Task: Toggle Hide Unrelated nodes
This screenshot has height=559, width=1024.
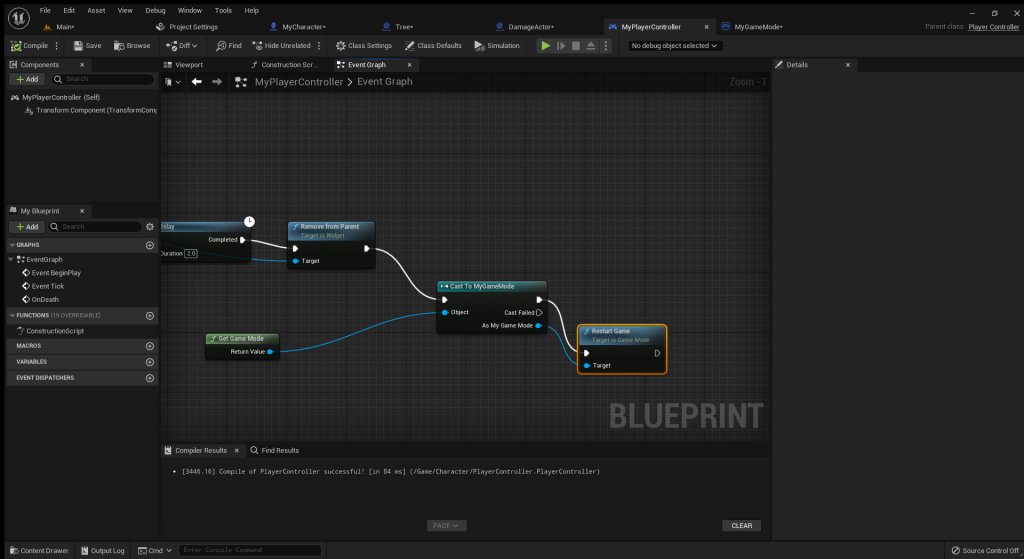Action: point(281,46)
